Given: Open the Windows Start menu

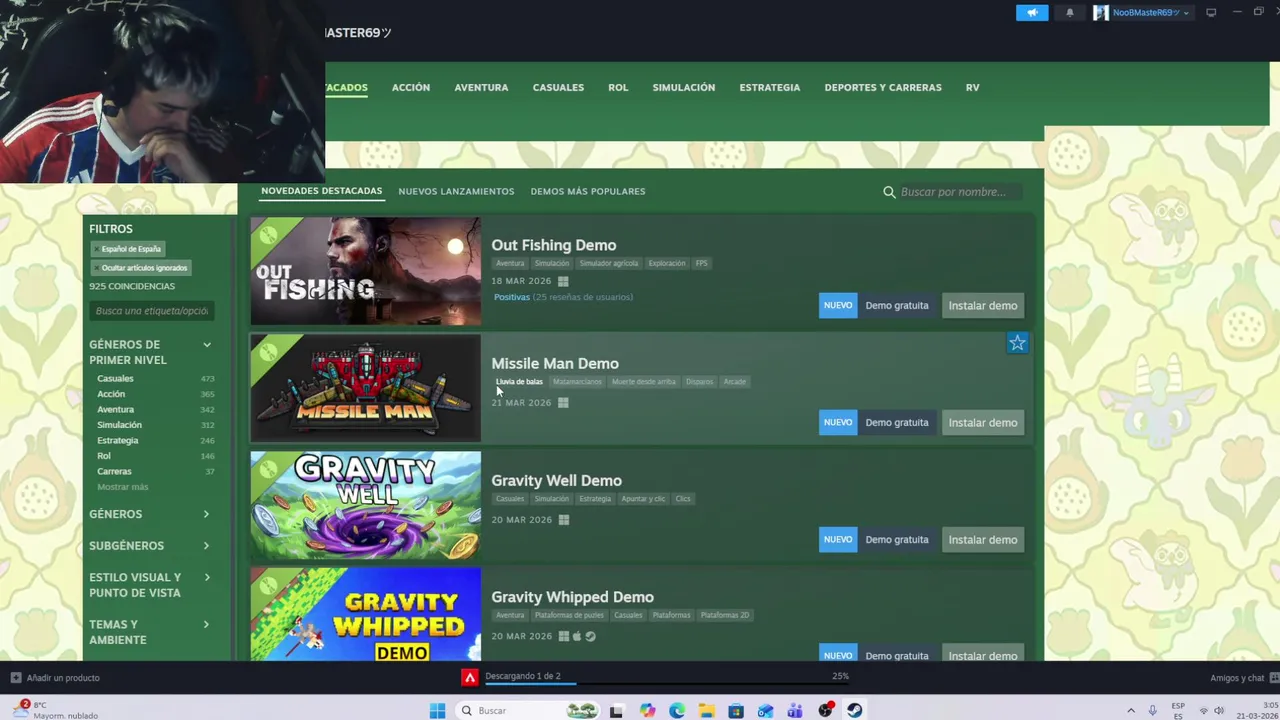Looking at the screenshot, I should pos(437,711).
